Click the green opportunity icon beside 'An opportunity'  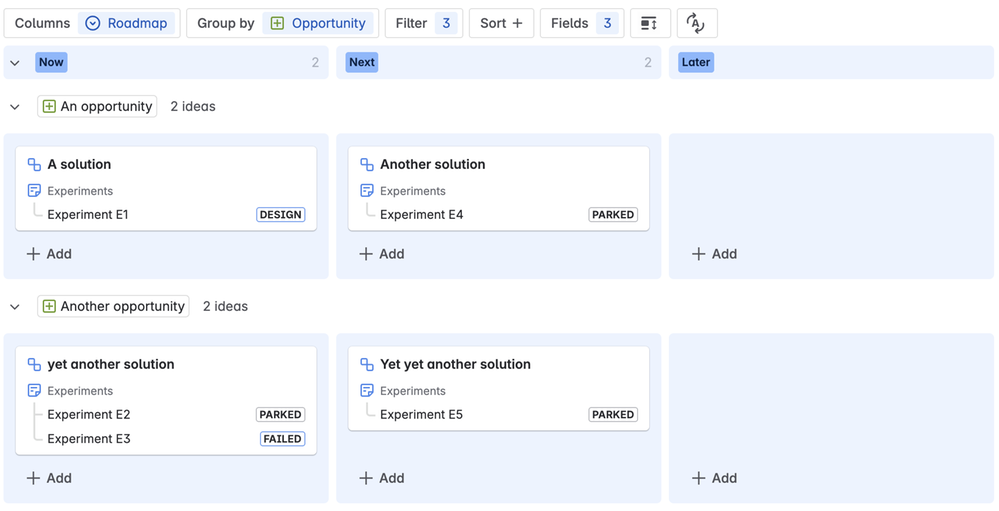point(49,106)
